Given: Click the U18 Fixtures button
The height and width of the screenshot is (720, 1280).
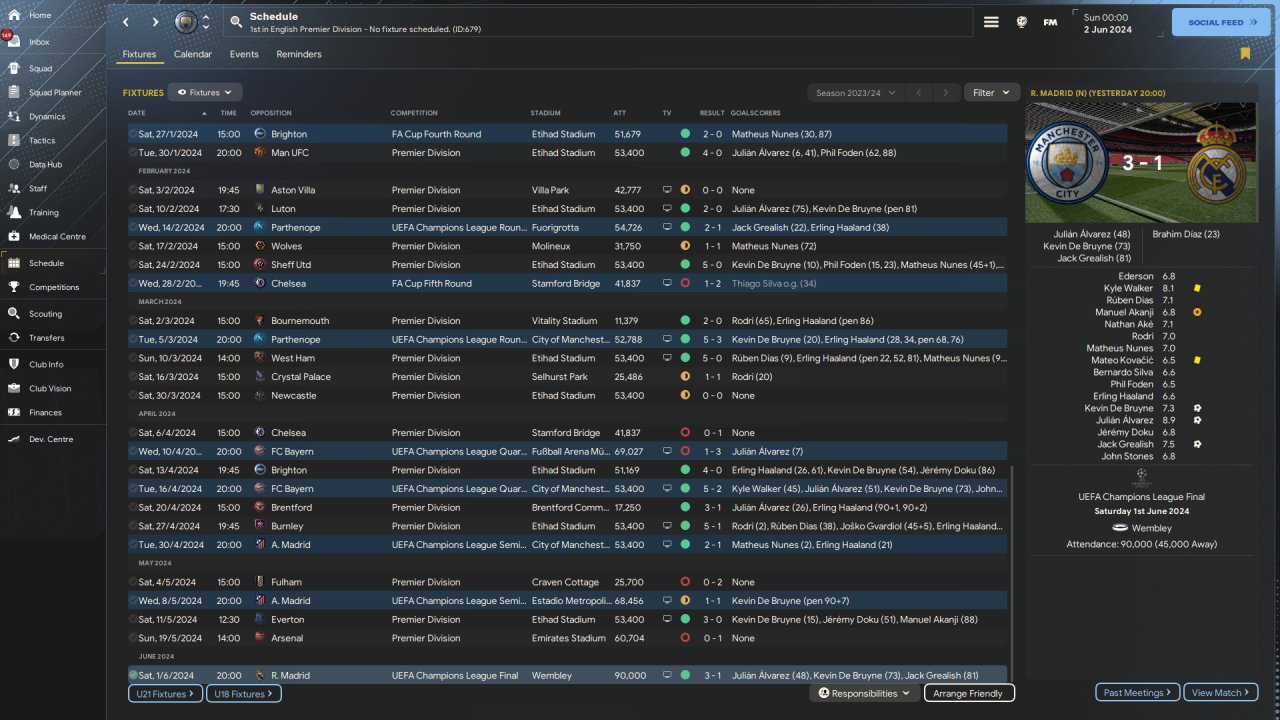Looking at the screenshot, I should coord(244,693).
